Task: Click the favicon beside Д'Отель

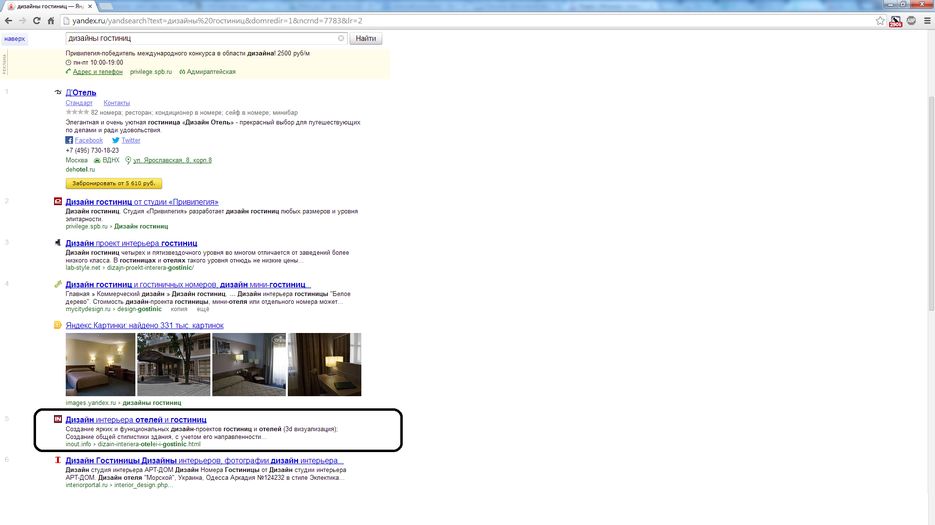Action: click(58, 92)
